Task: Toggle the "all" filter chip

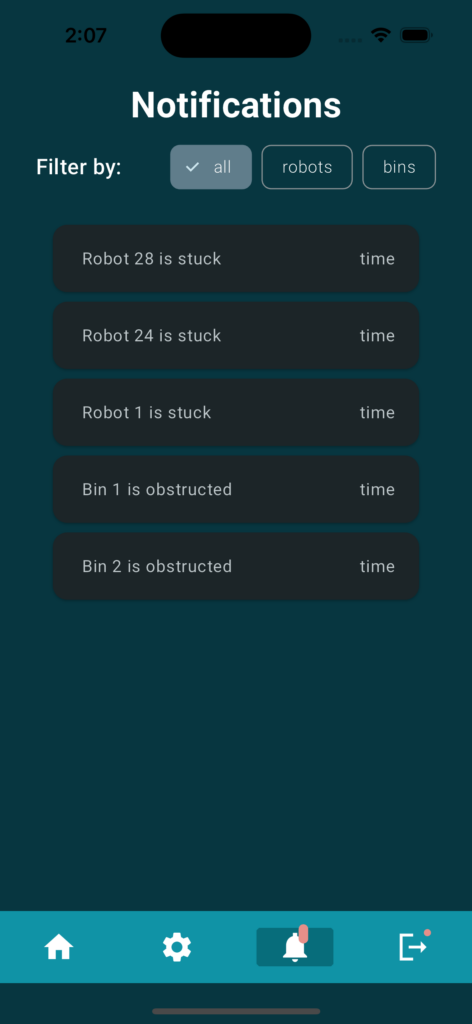Action: coord(211,167)
